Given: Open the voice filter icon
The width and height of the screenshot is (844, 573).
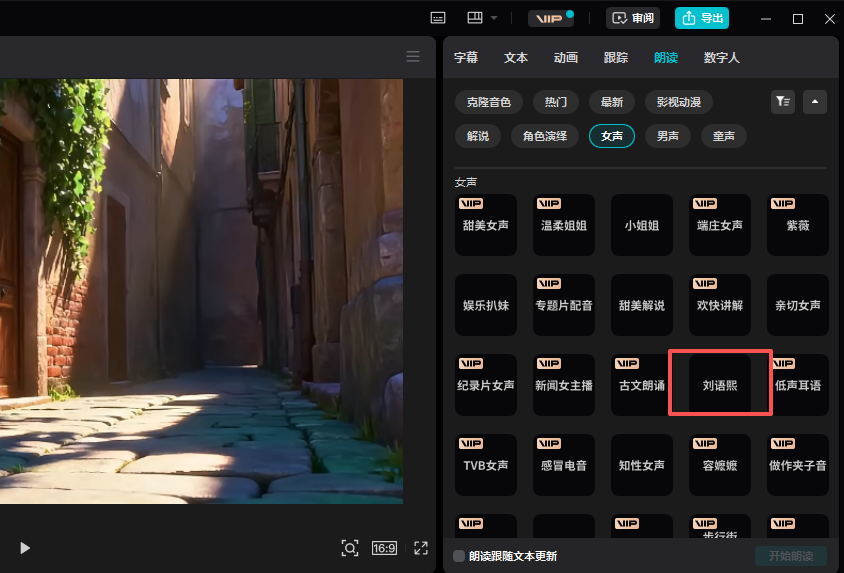Looking at the screenshot, I should click(783, 101).
